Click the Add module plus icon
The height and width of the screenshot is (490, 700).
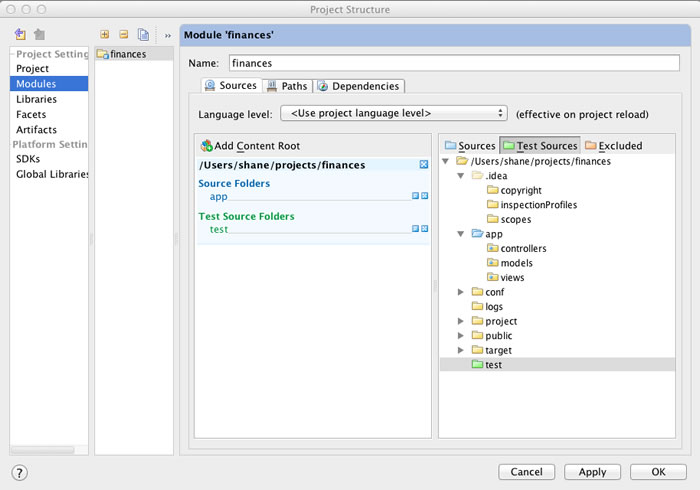[104, 35]
